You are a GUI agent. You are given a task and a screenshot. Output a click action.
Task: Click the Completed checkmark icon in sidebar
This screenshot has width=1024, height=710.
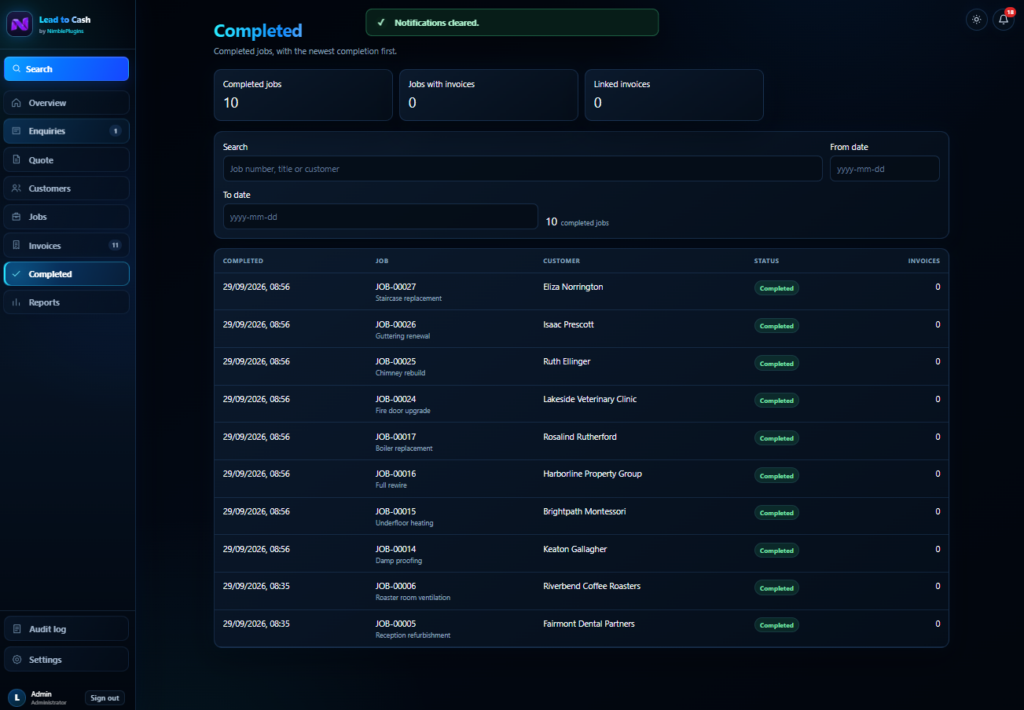point(16,274)
